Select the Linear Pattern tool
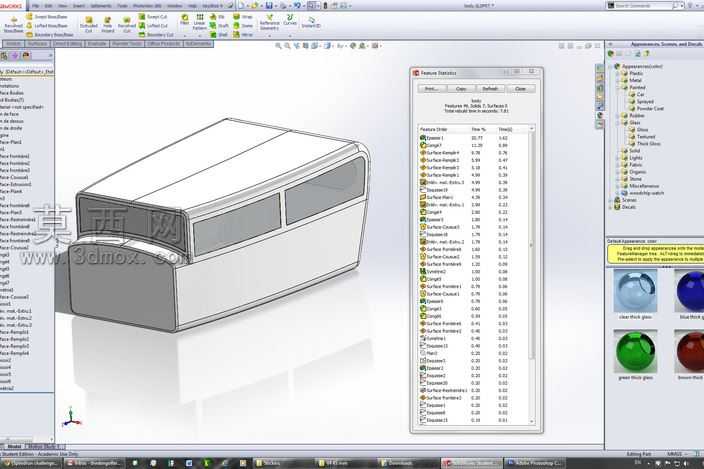The width and height of the screenshot is (704, 469). click(x=199, y=22)
